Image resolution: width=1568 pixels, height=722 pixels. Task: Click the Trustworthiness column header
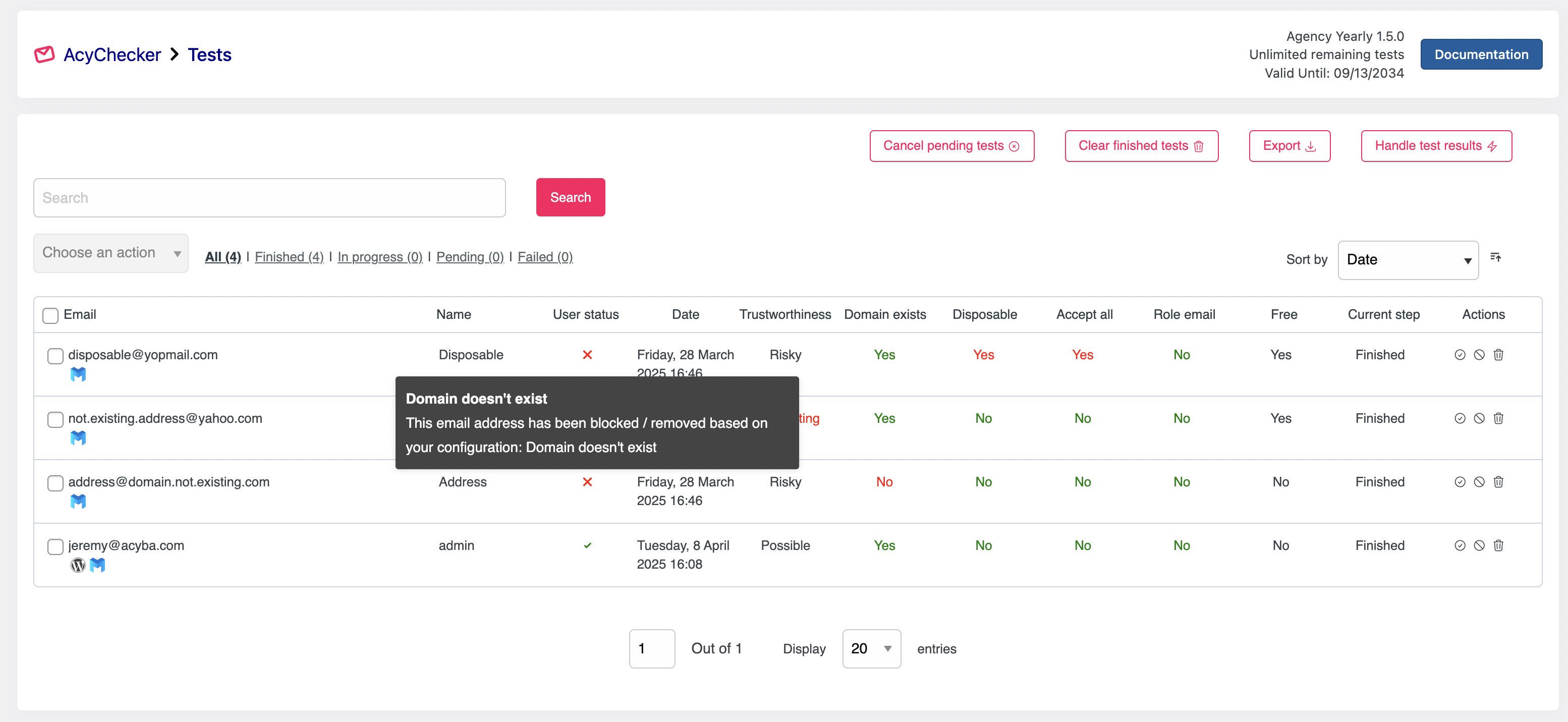785,315
